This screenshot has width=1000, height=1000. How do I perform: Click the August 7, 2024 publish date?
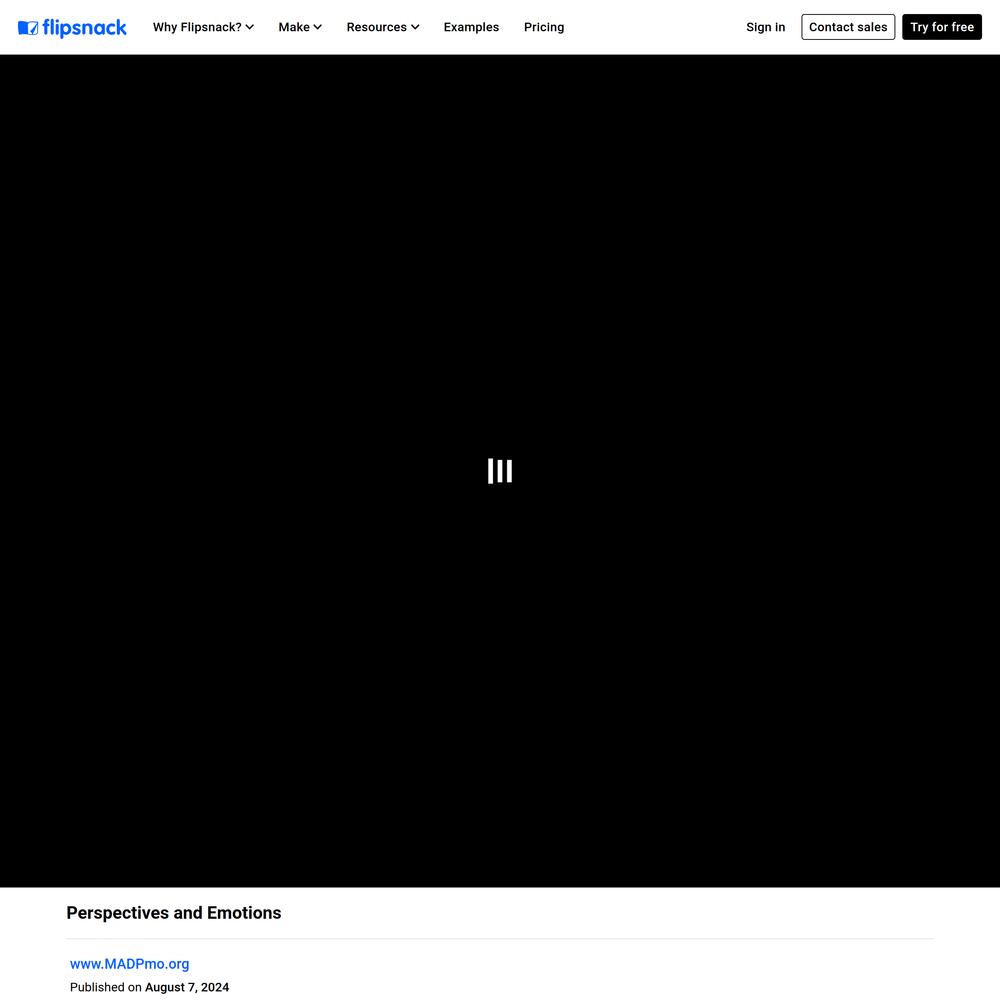(x=187, y=987)
